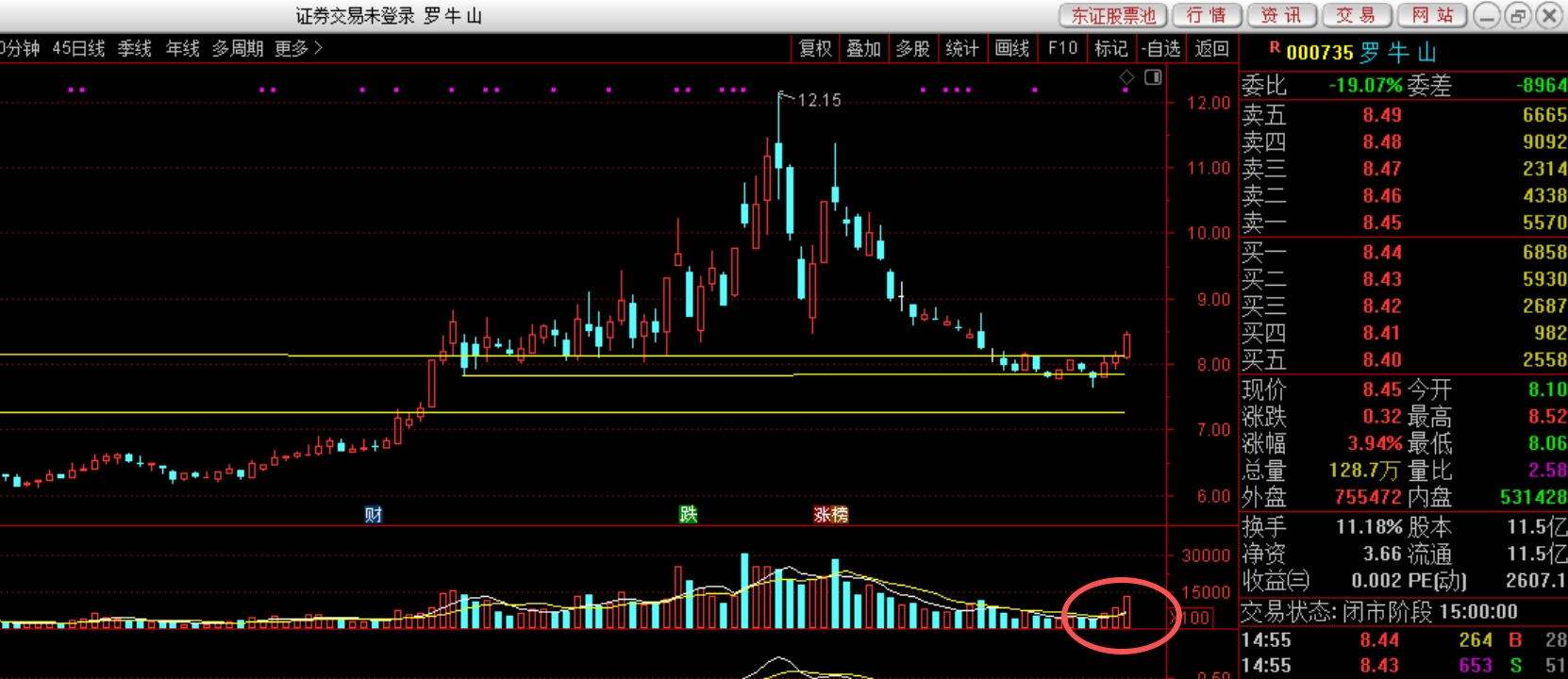Click 叠加 overlay tool
This screenshot has height=679, width=1568.
863,49
